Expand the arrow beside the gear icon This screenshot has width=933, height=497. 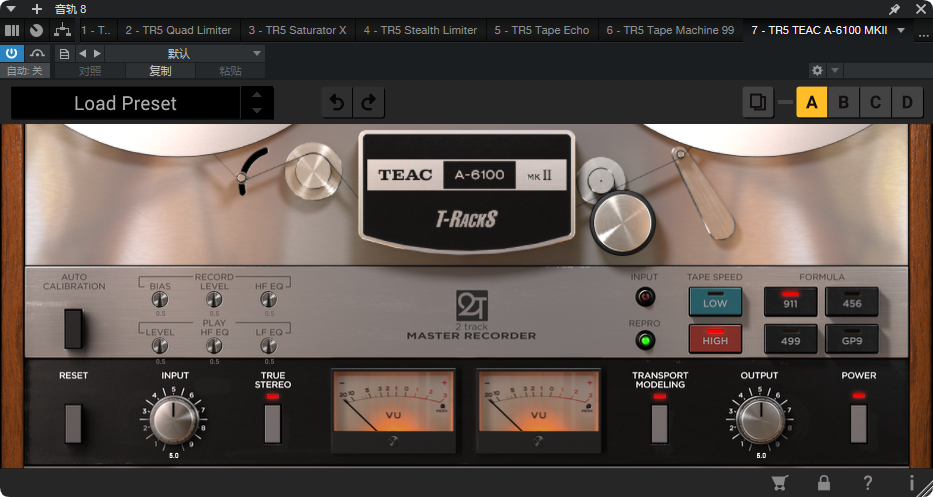835,70
